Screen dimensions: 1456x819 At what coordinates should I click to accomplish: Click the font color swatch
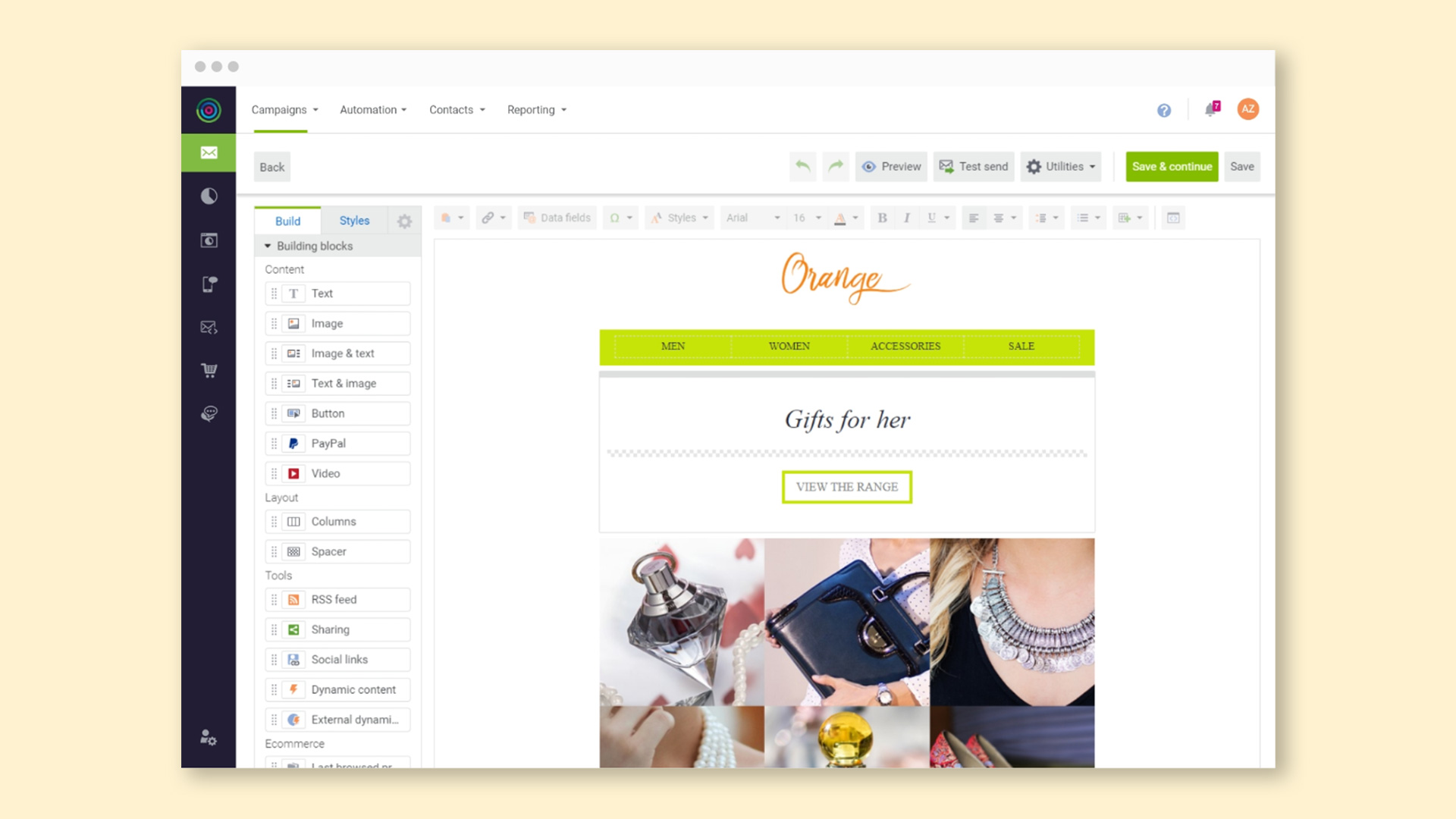(x=841, y=218)
